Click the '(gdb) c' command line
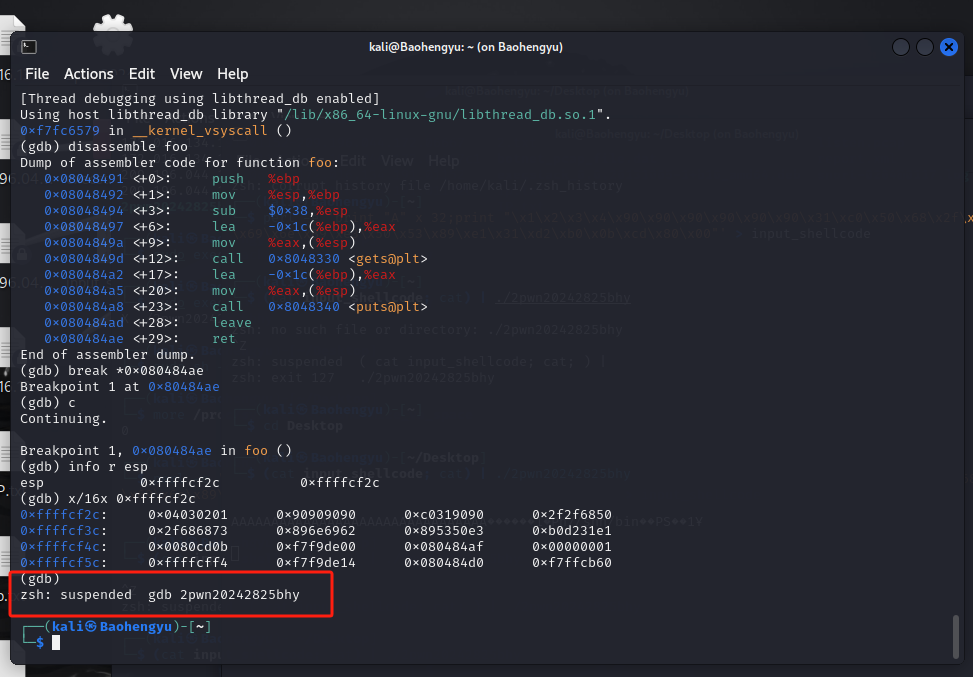The height and width of the screenshot is (677, 973). coord(48,403)
